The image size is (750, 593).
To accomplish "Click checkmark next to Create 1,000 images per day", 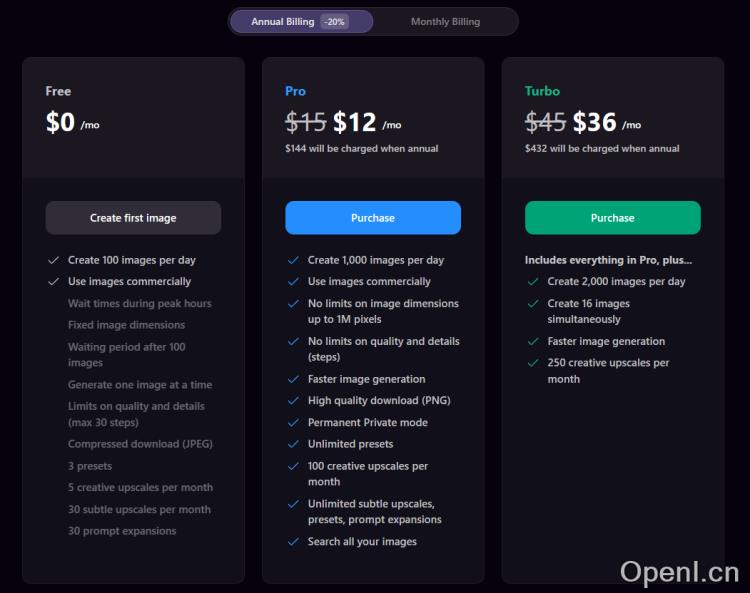I will click(293, 260).
